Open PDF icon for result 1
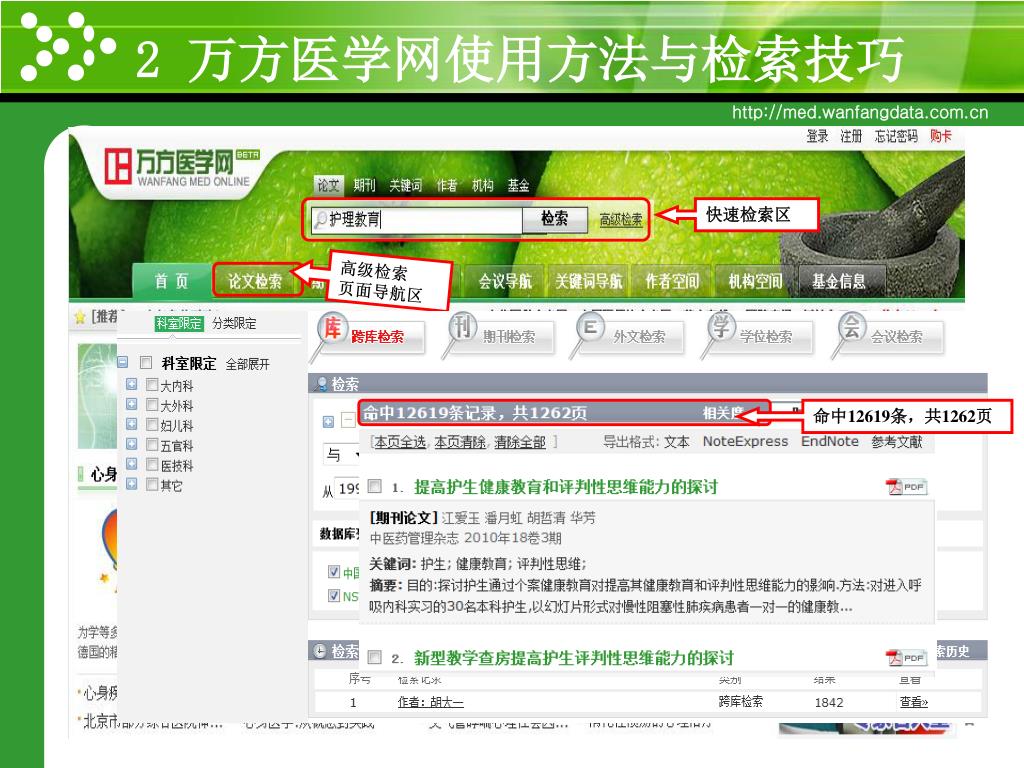Image resolution: width=1024 pixels, height=768 pixels. [906, 487]
